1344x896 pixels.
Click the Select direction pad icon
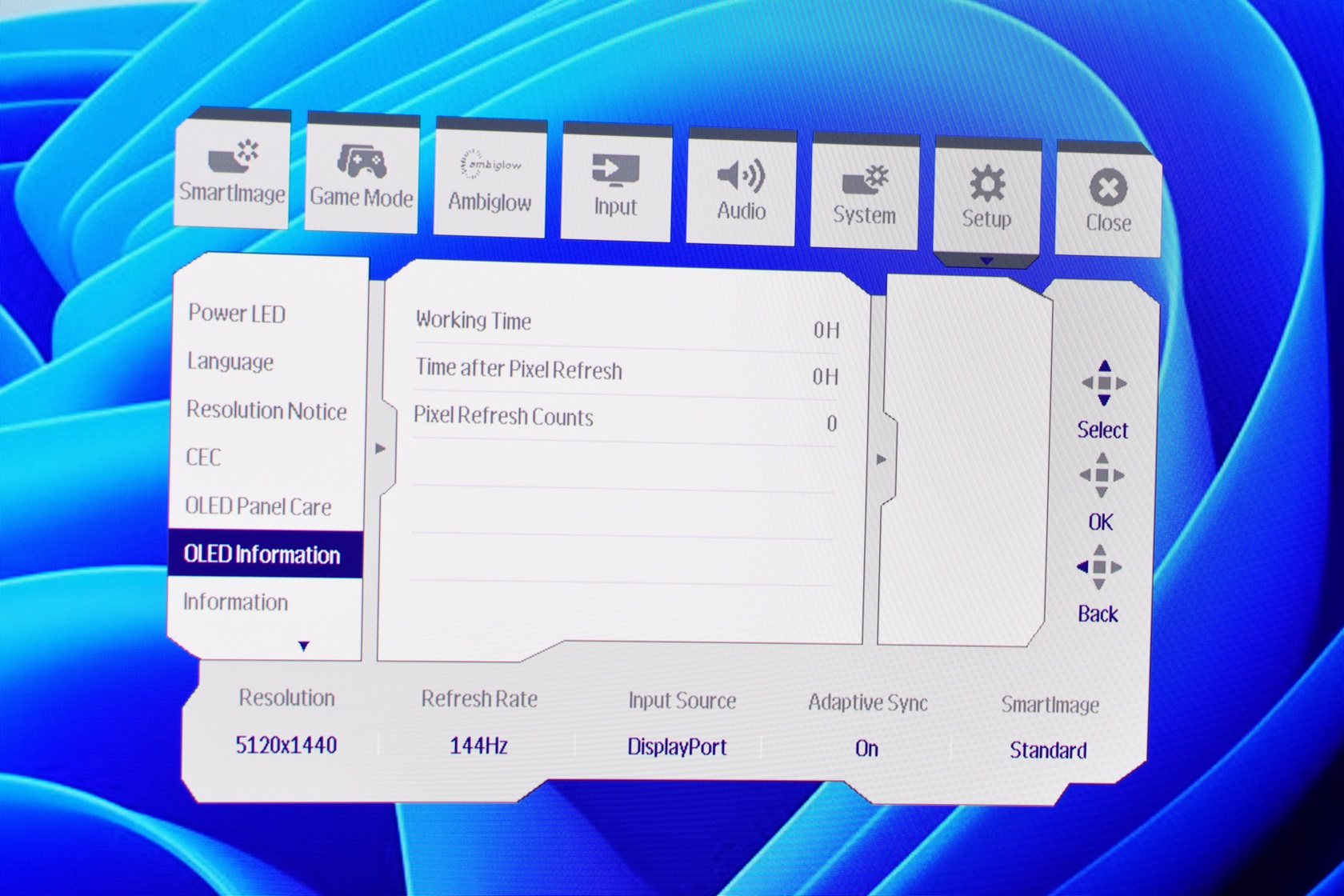coord(1104,383)
